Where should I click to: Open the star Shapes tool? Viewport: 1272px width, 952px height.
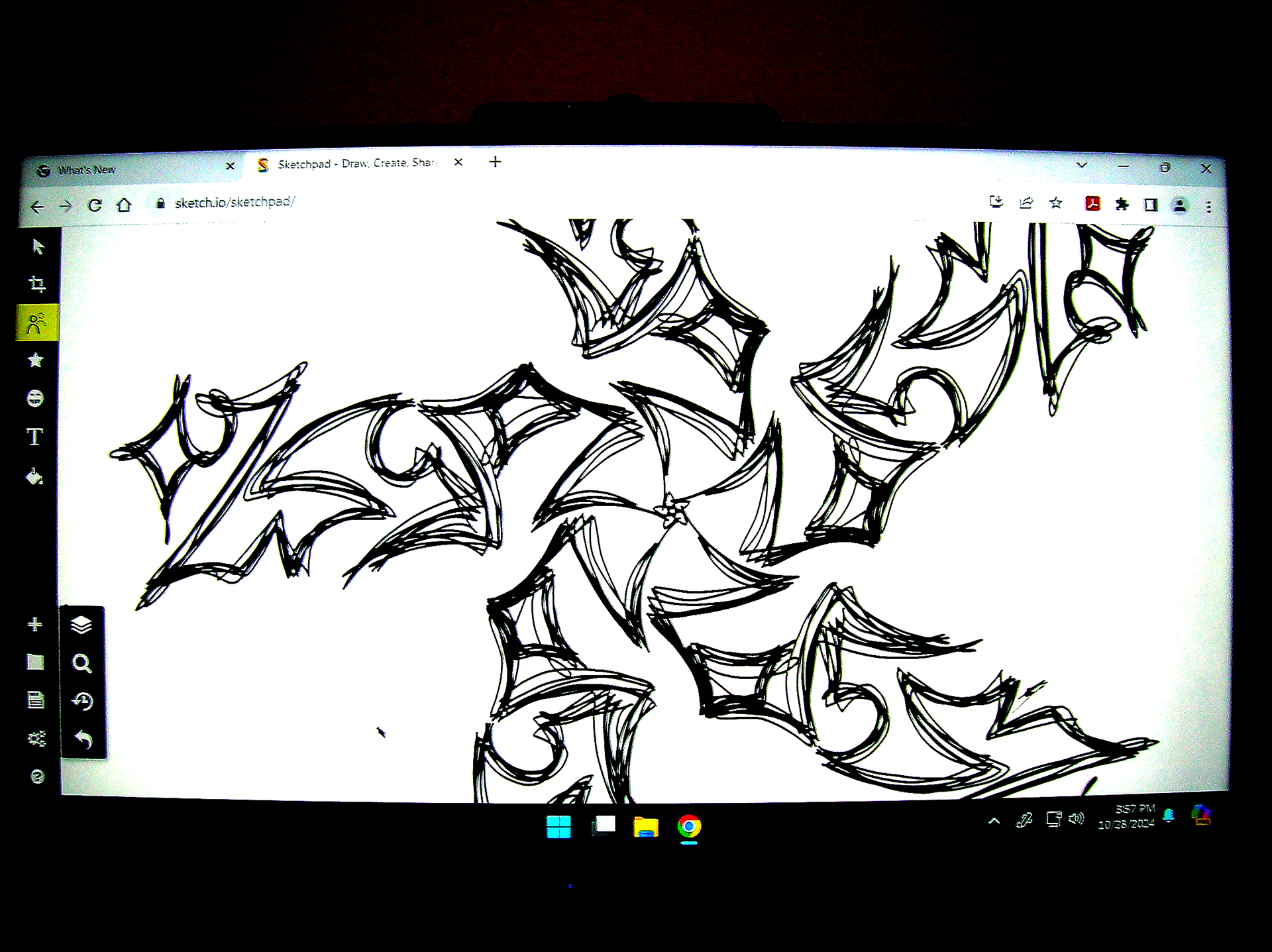tap(36, 360)
